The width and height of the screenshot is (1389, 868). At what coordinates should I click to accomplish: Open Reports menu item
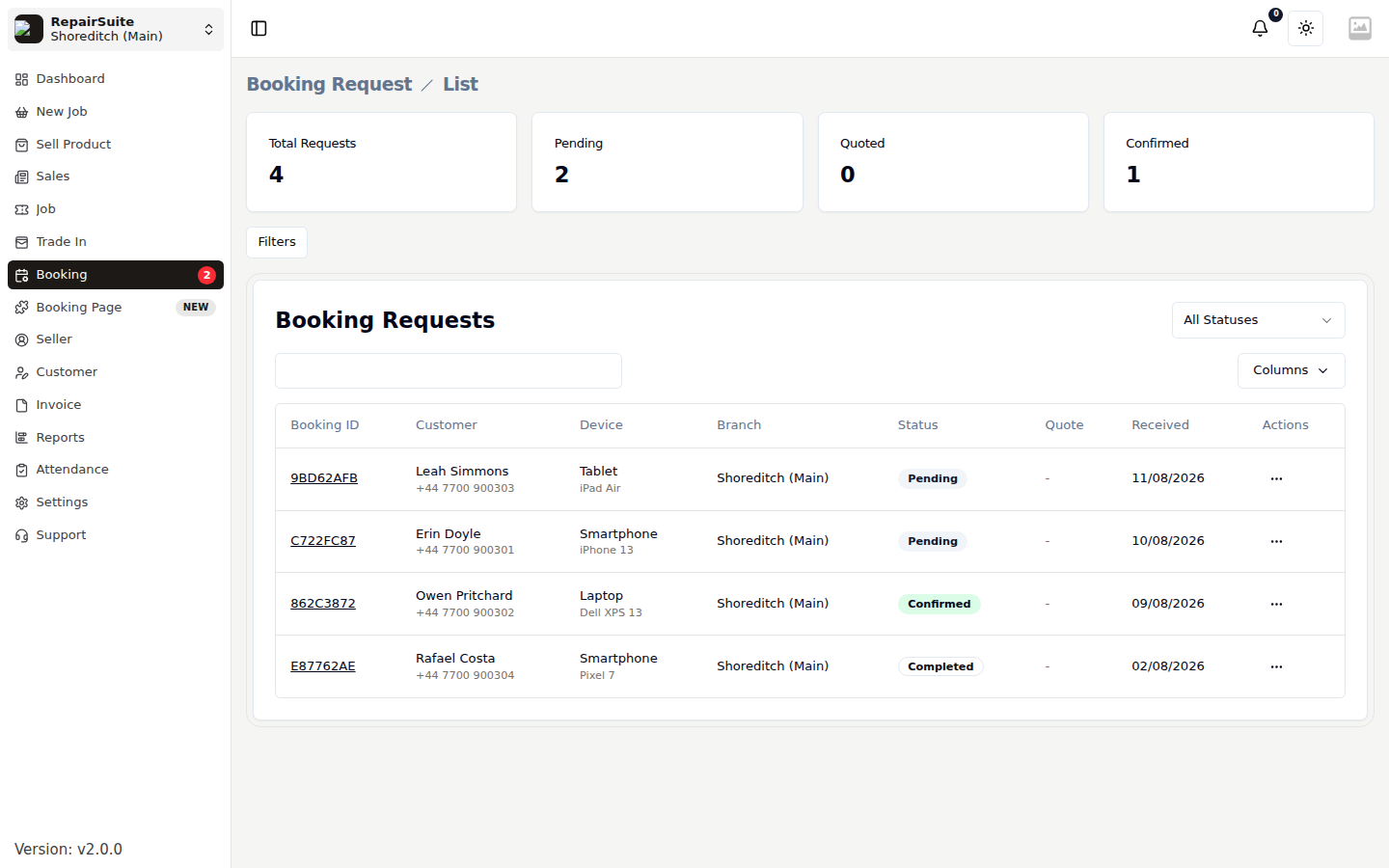click(x=116, y=438)
